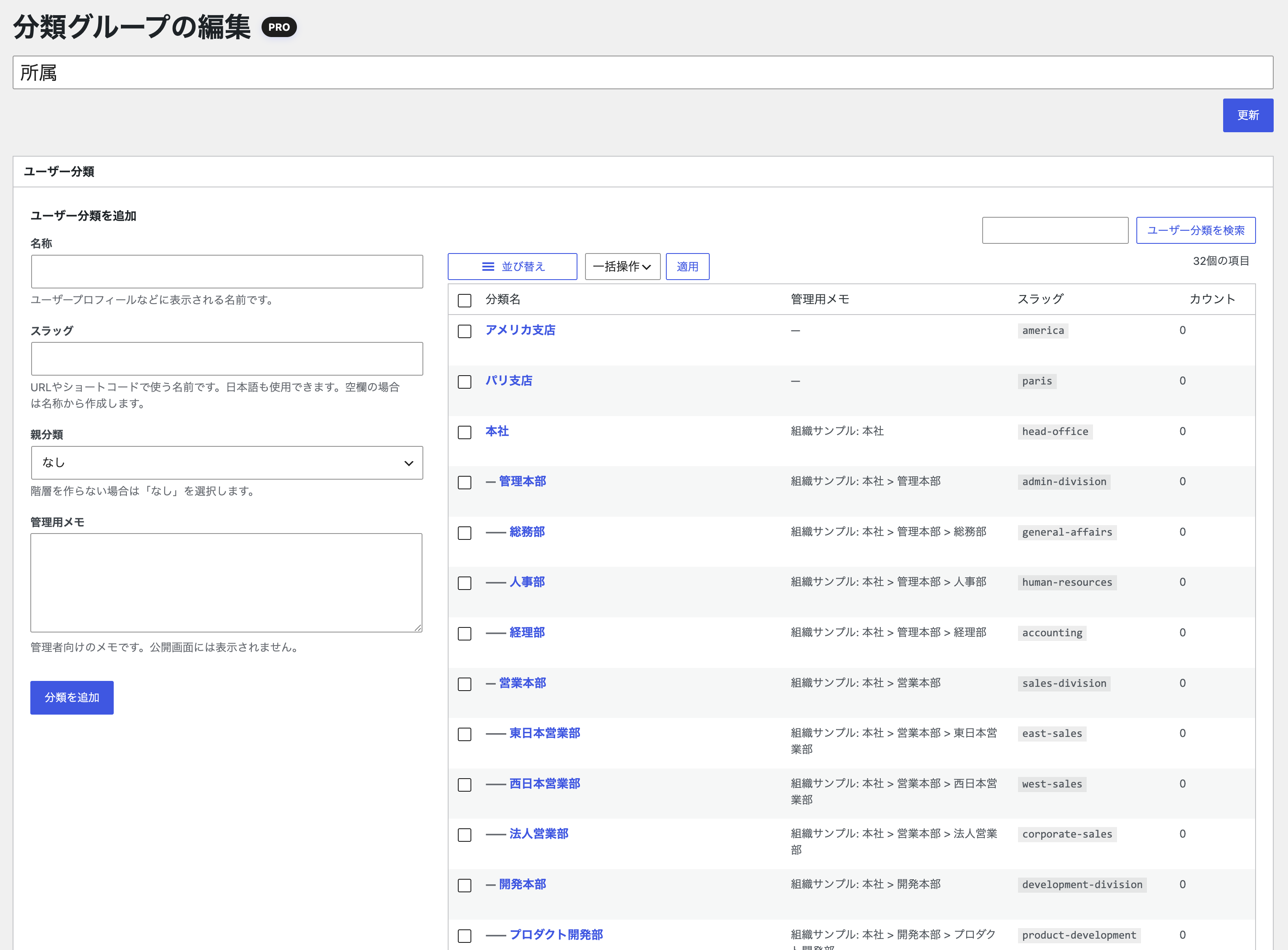The width and height of the screenshot is (1288, 950).
Task: Click the memo text 組織サンプル: 本社 > 管理本部 > 総務部
Action: coord(888,532)
